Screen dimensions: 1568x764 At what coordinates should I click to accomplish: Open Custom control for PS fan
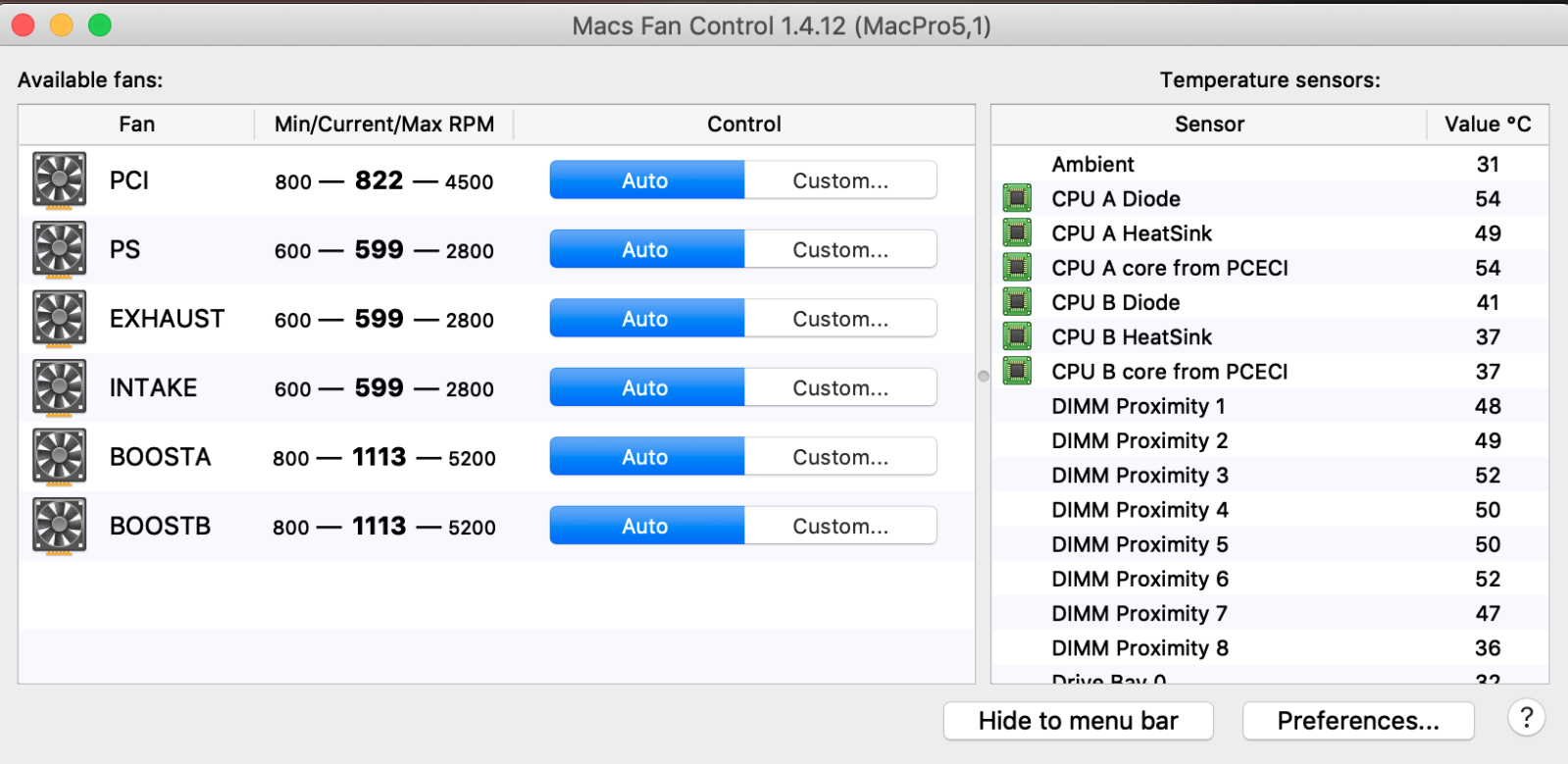pos(840,249)
